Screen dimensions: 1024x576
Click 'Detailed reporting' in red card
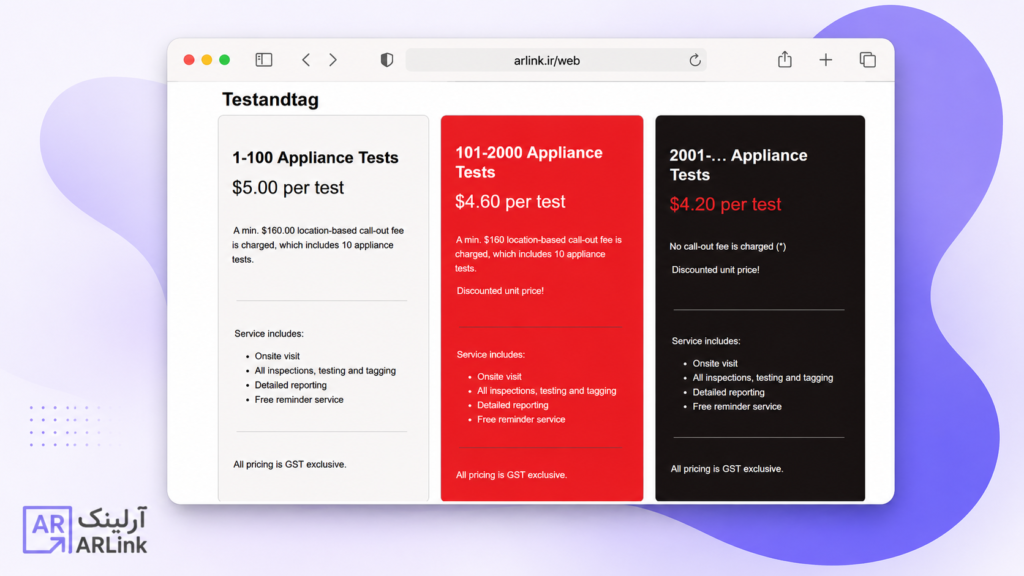tap(512, 405)
